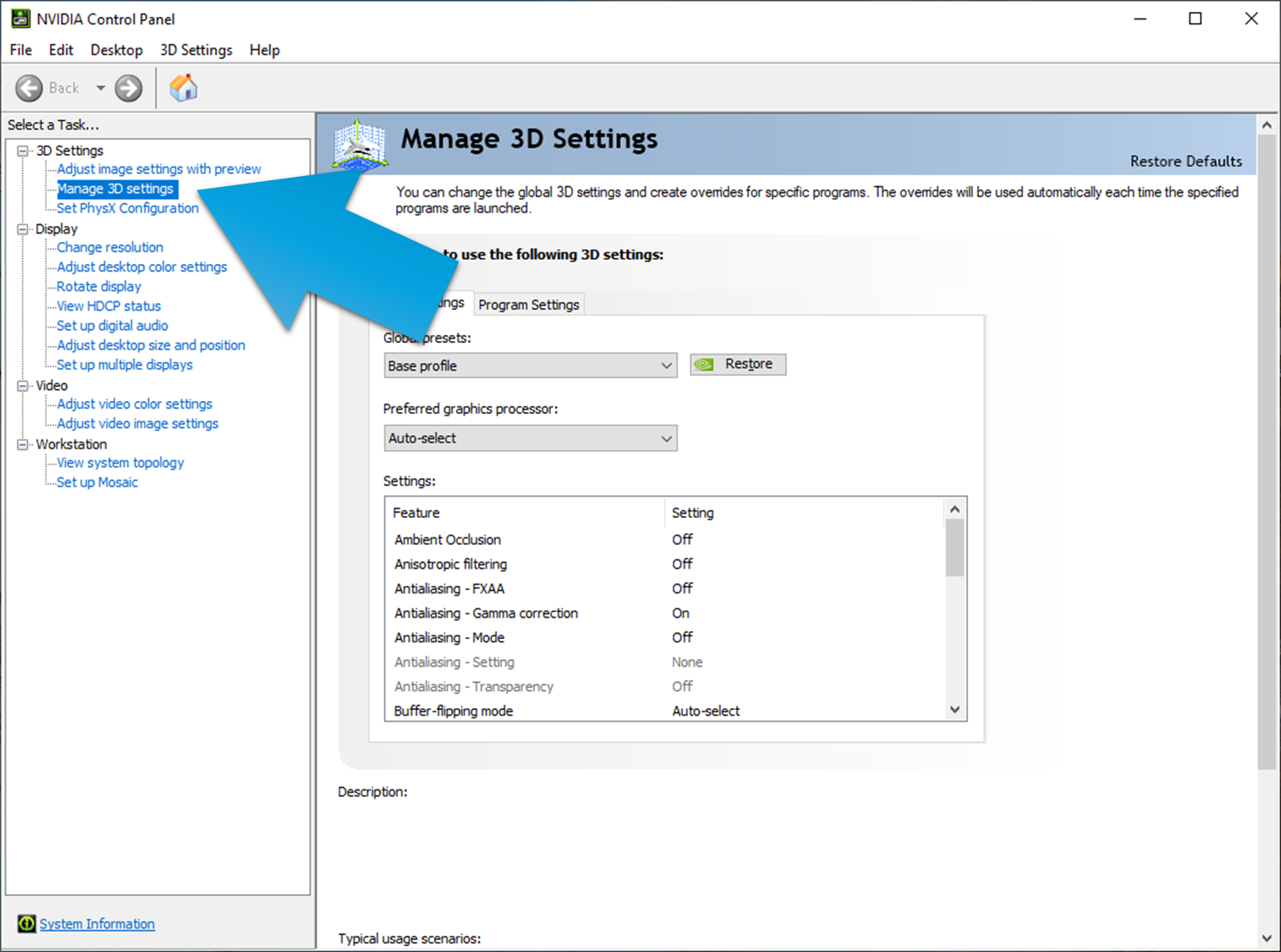
Task: Open the Back history dropdown arrow
Action: pos(100,88)
